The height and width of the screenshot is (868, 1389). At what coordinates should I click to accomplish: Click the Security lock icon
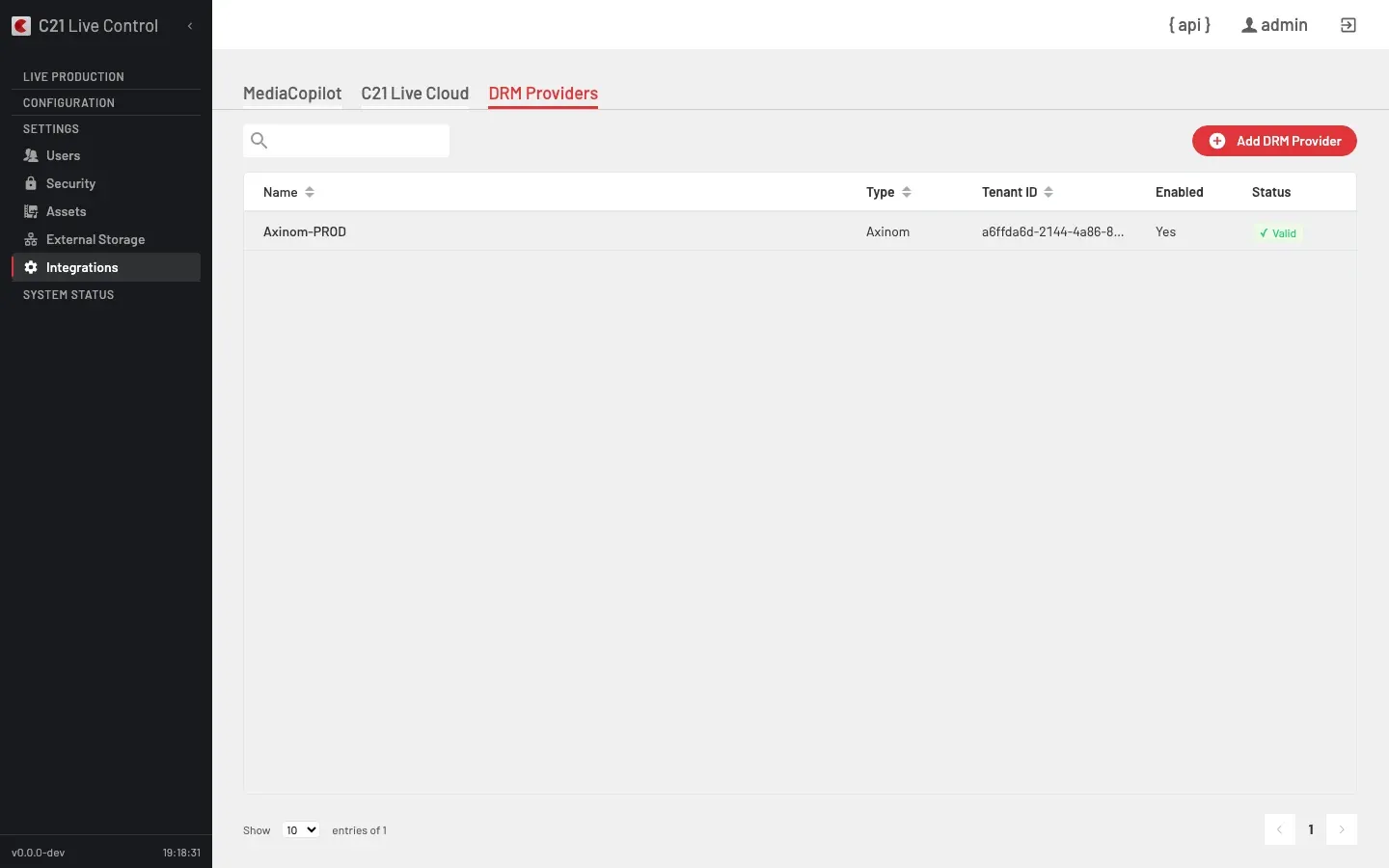[31, 183]
